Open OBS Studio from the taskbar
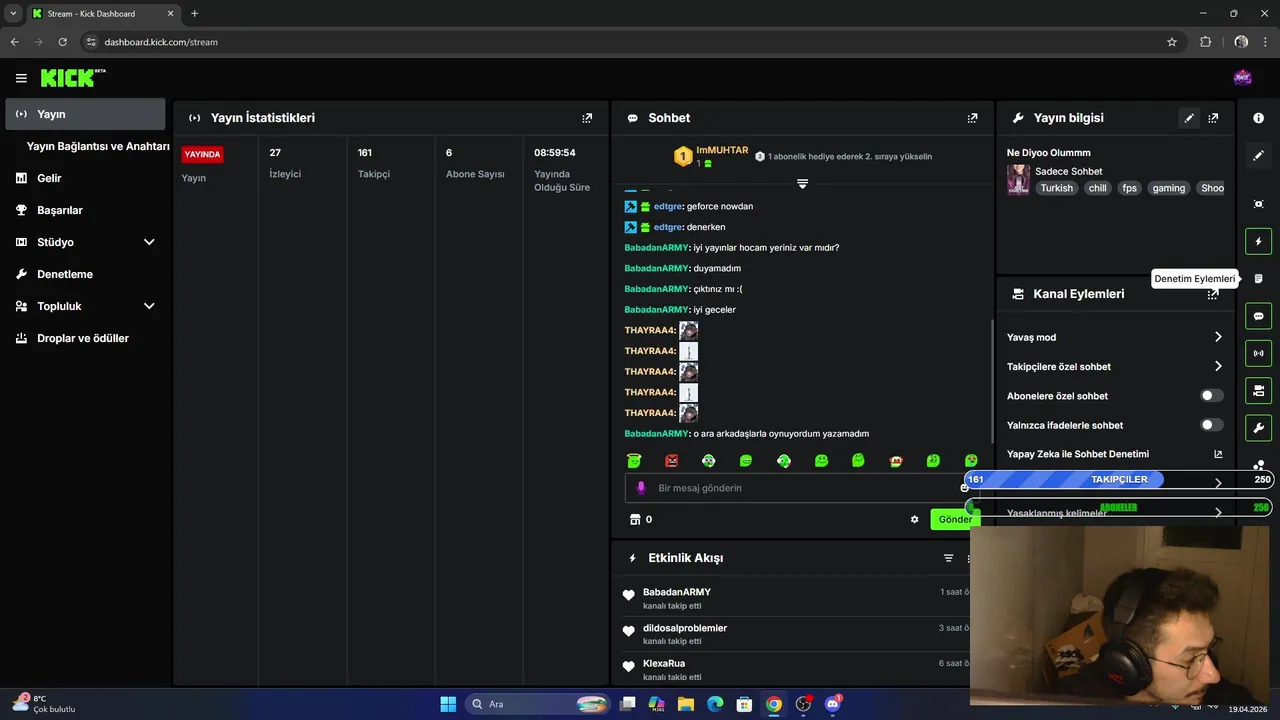 803,704
